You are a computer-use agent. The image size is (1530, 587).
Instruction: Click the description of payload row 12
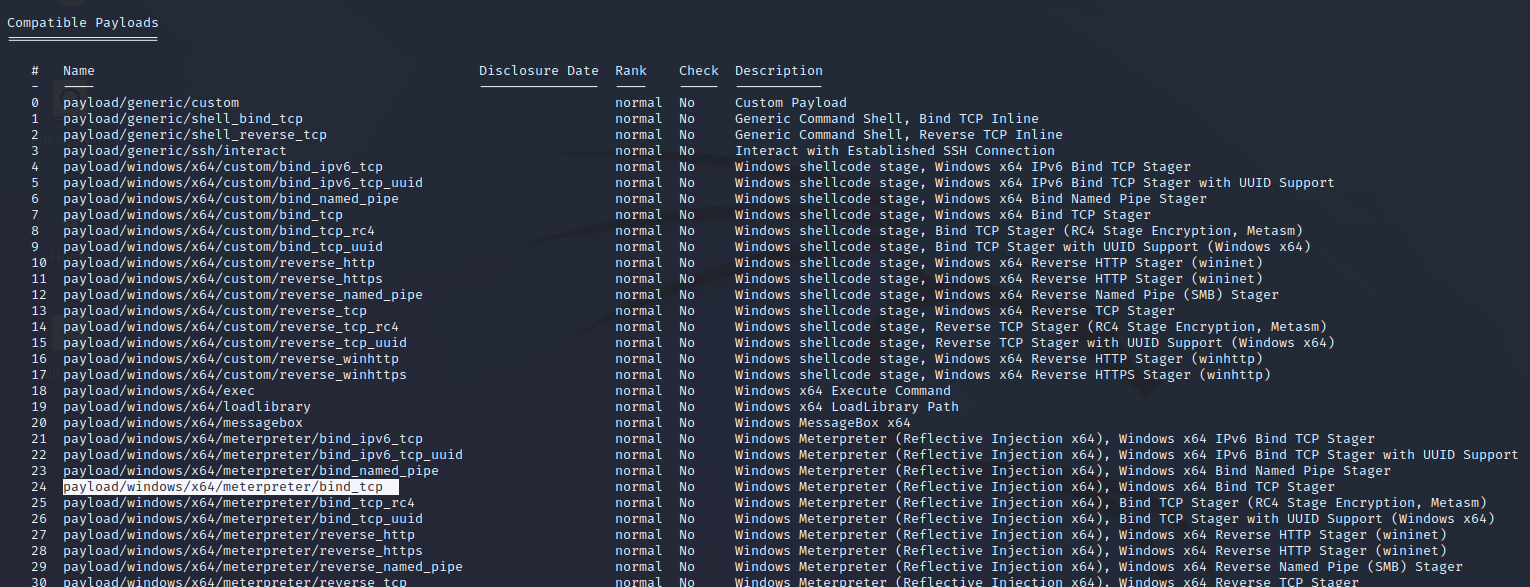(x=1007, y=295)
